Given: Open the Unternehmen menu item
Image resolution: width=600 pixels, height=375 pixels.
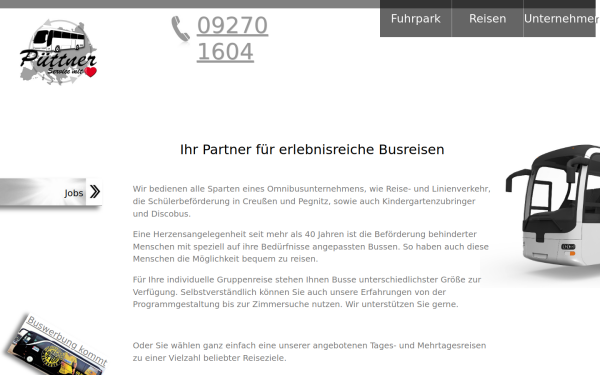Looking at the screenshot, I should pyautogui.click(x=559, y=19).
